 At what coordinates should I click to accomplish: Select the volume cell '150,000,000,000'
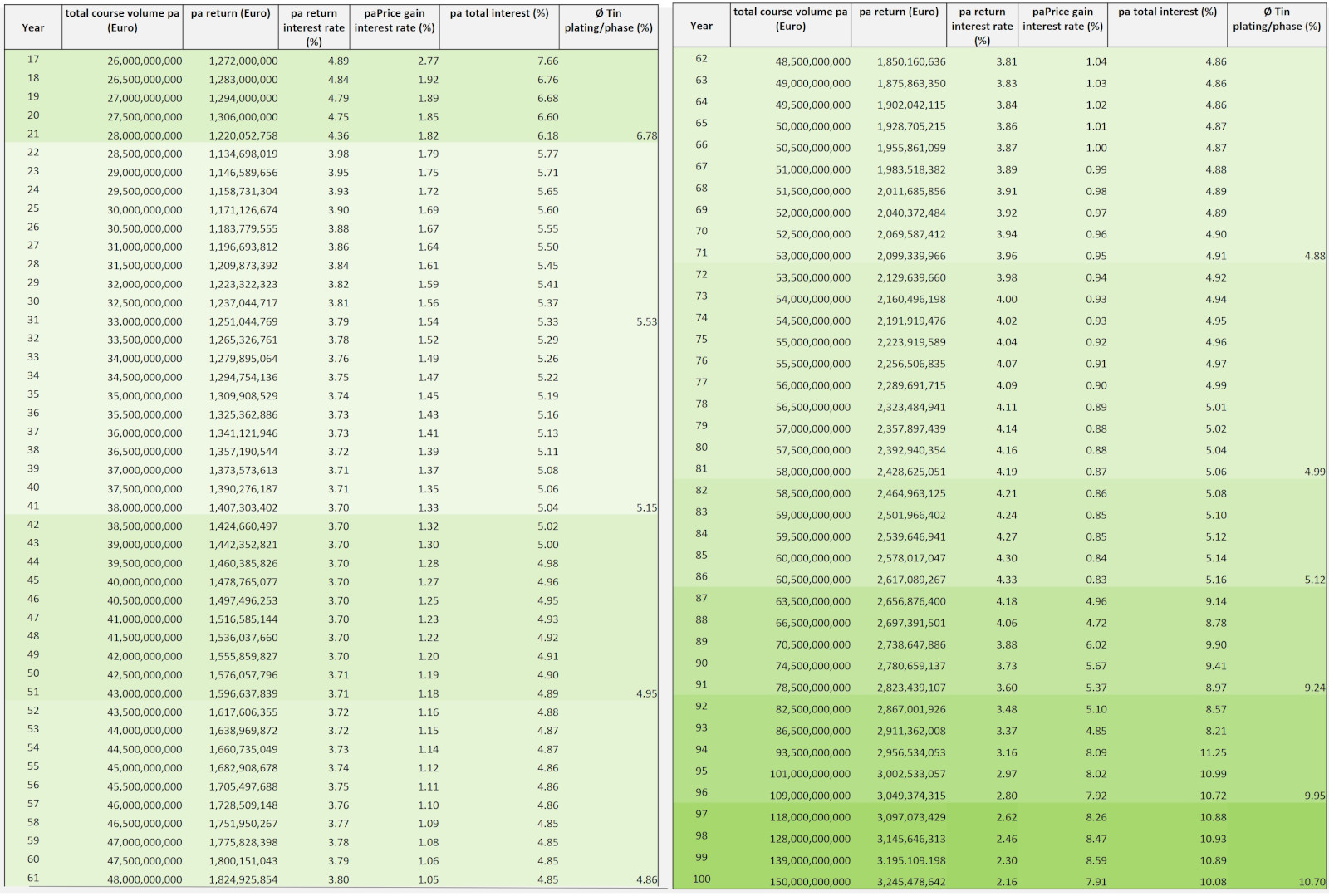pyautogui.click(x=811, y=882)
